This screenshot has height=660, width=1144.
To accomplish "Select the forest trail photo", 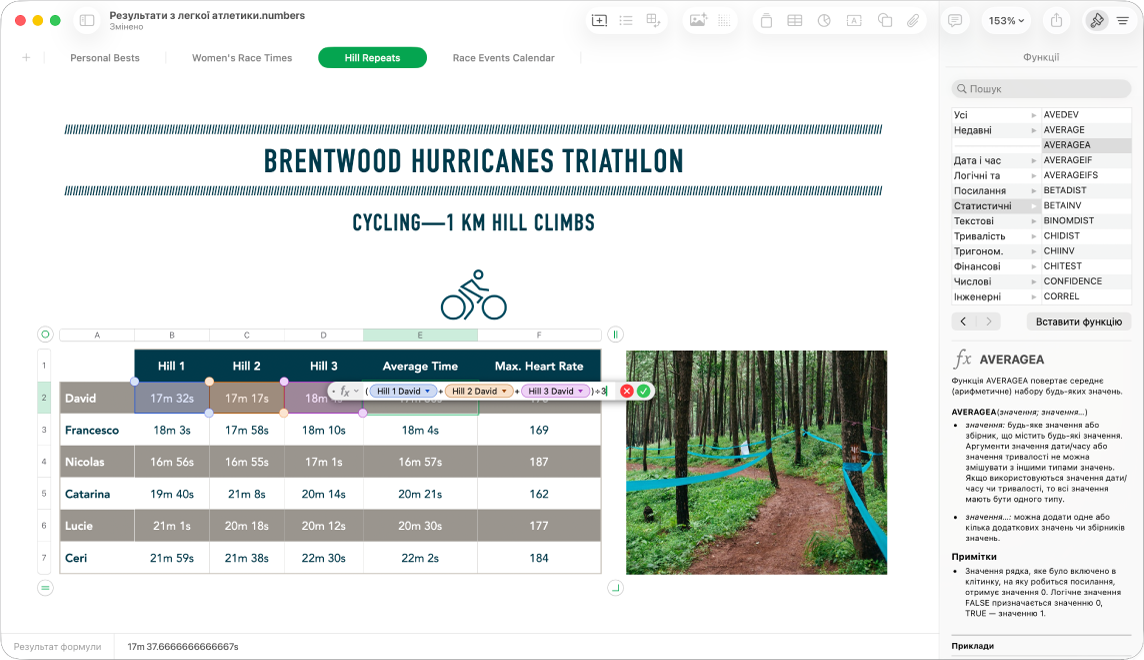I will [757, 462].
